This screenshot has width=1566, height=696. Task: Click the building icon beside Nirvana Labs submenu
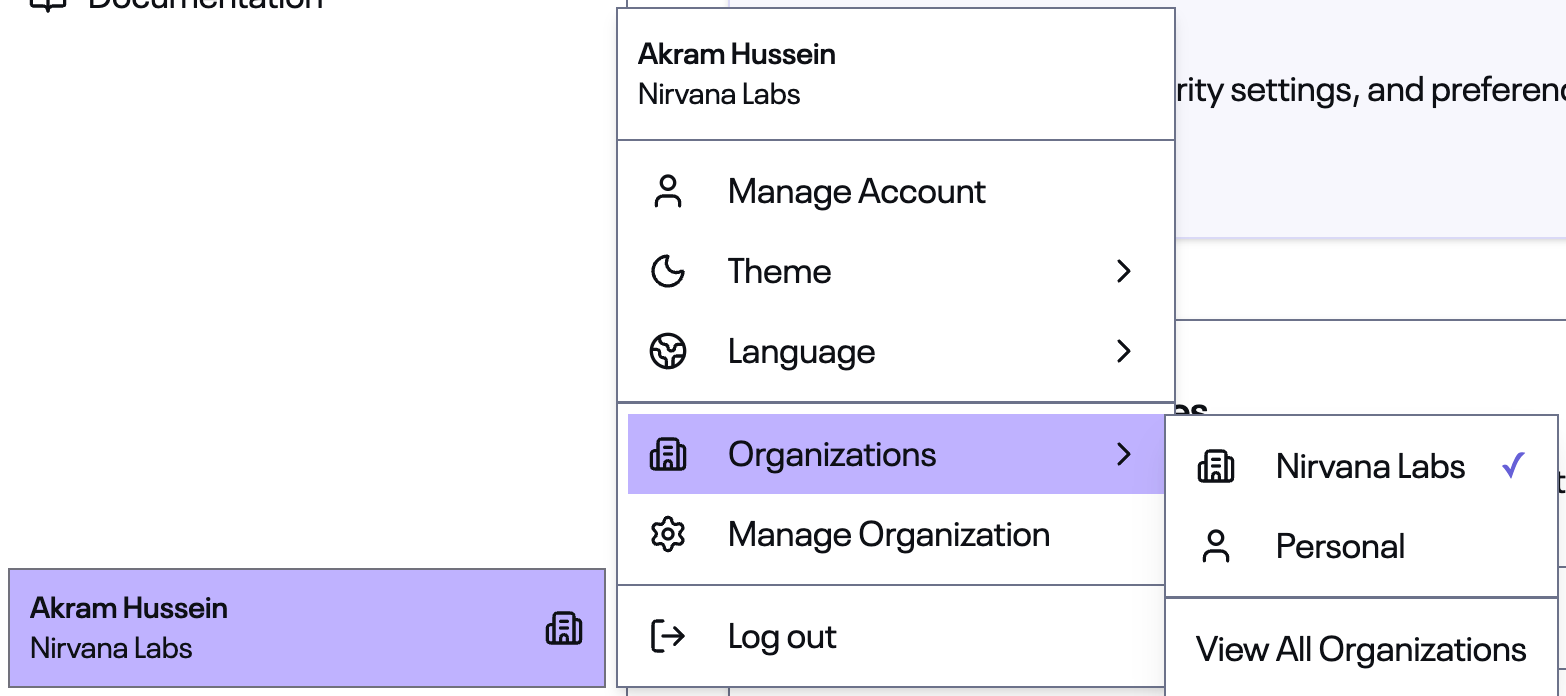(x=1215, y=467)
